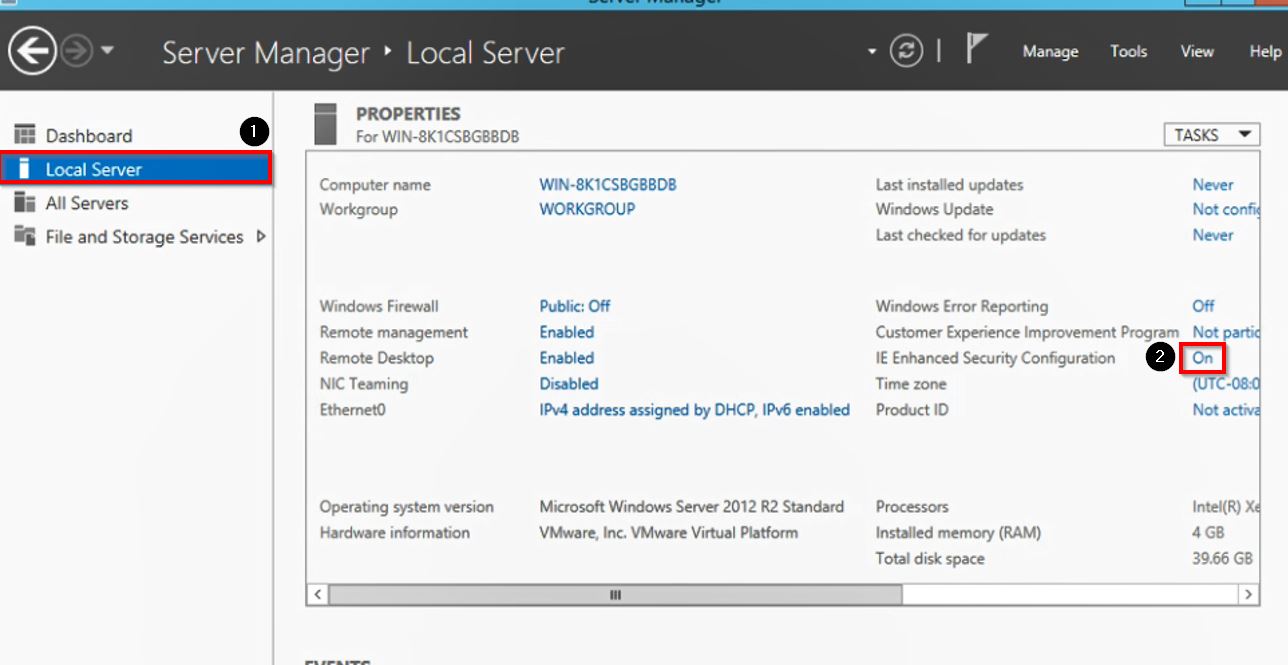Open the TASKS dropdown

(x=1211, y=135)
